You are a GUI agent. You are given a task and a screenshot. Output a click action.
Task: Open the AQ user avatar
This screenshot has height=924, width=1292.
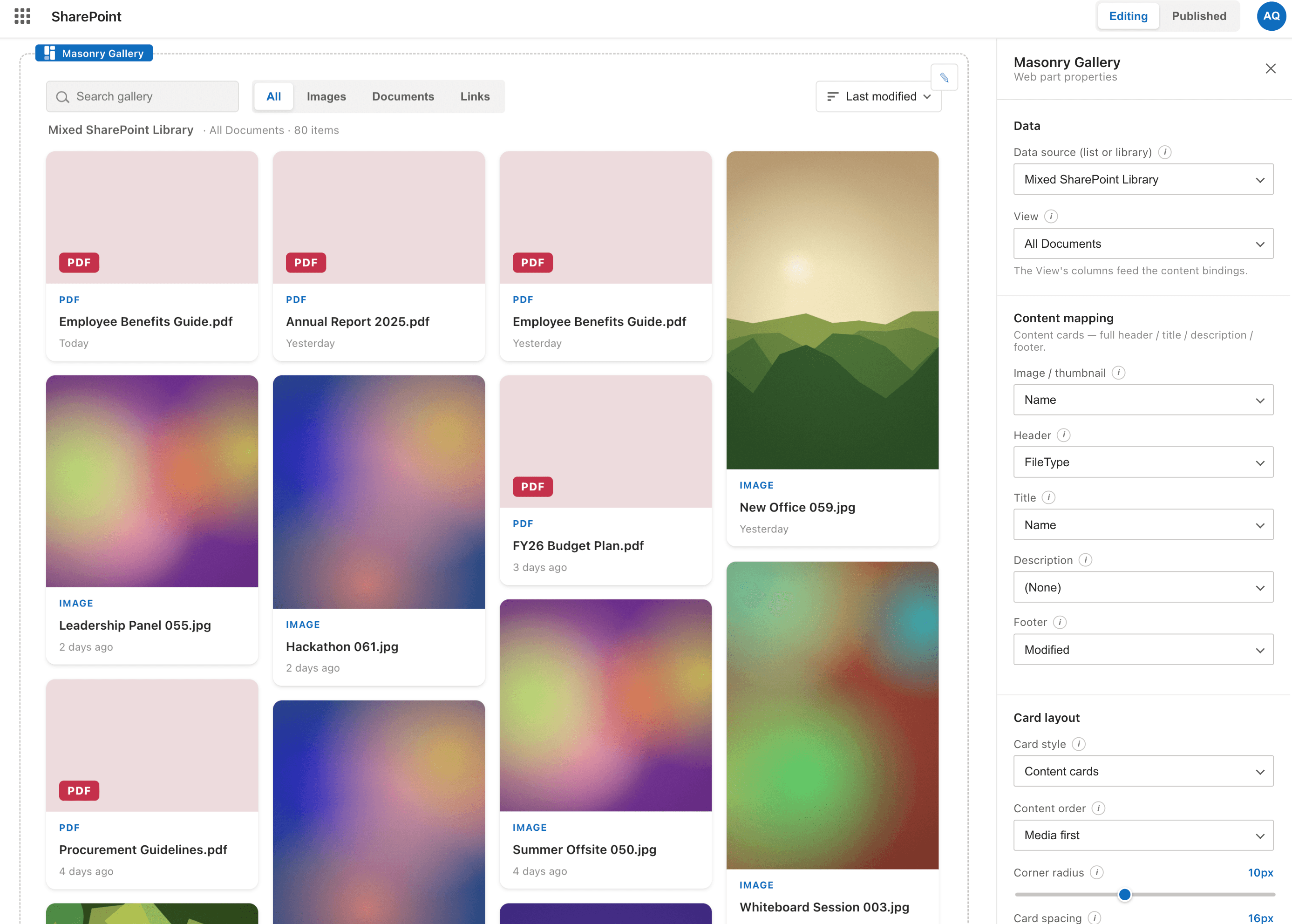(1272, 16)
